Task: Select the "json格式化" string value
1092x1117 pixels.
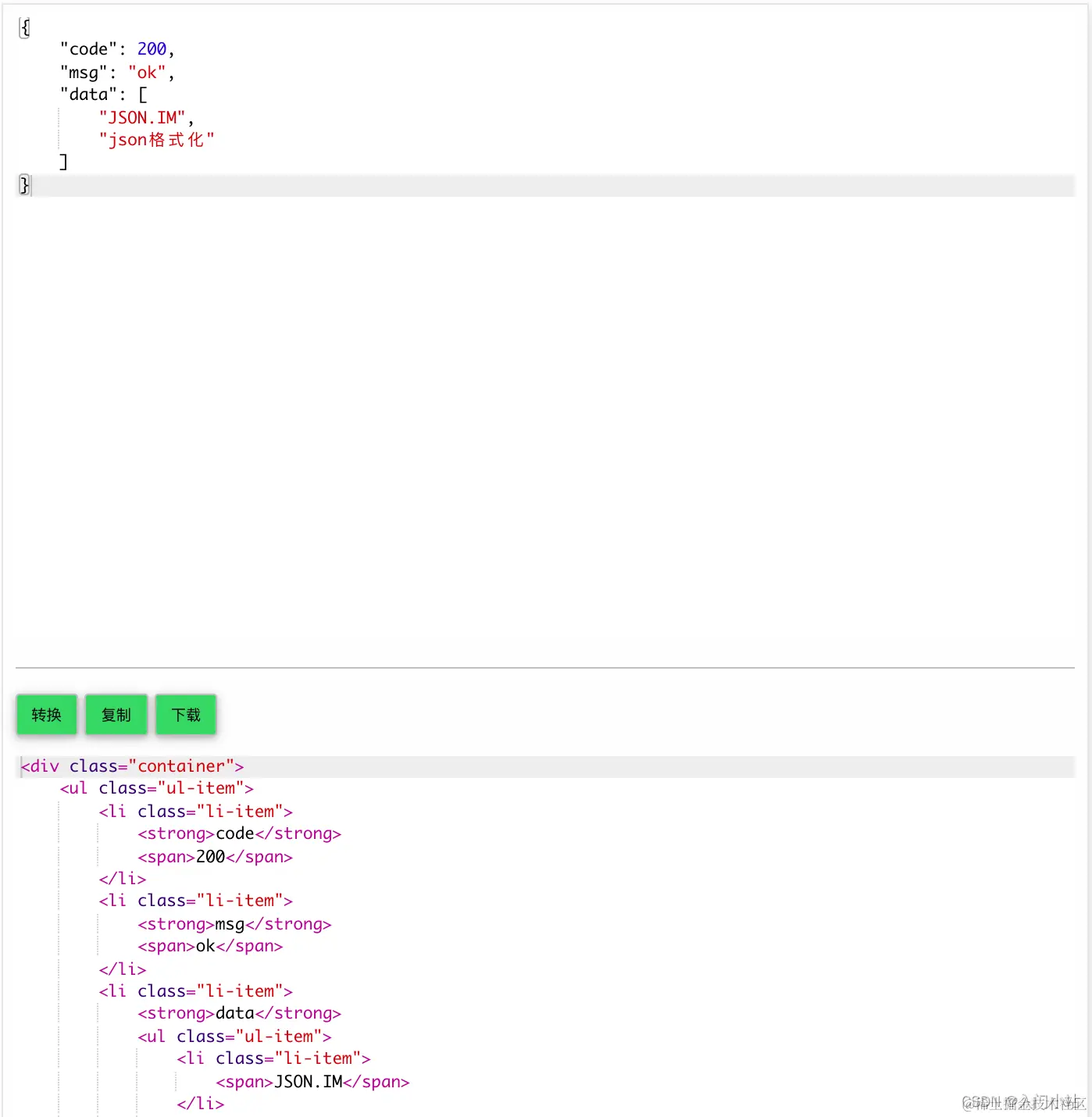Action: pos(156,140)
